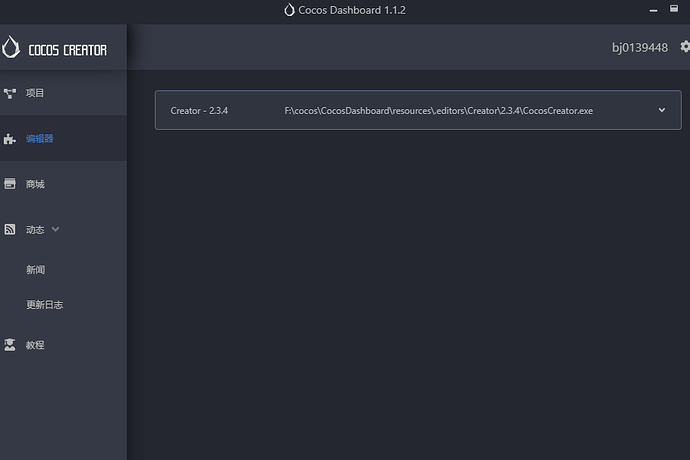Click the 商城 (Store) icon
690x460 pixels.
coord(10,184)
